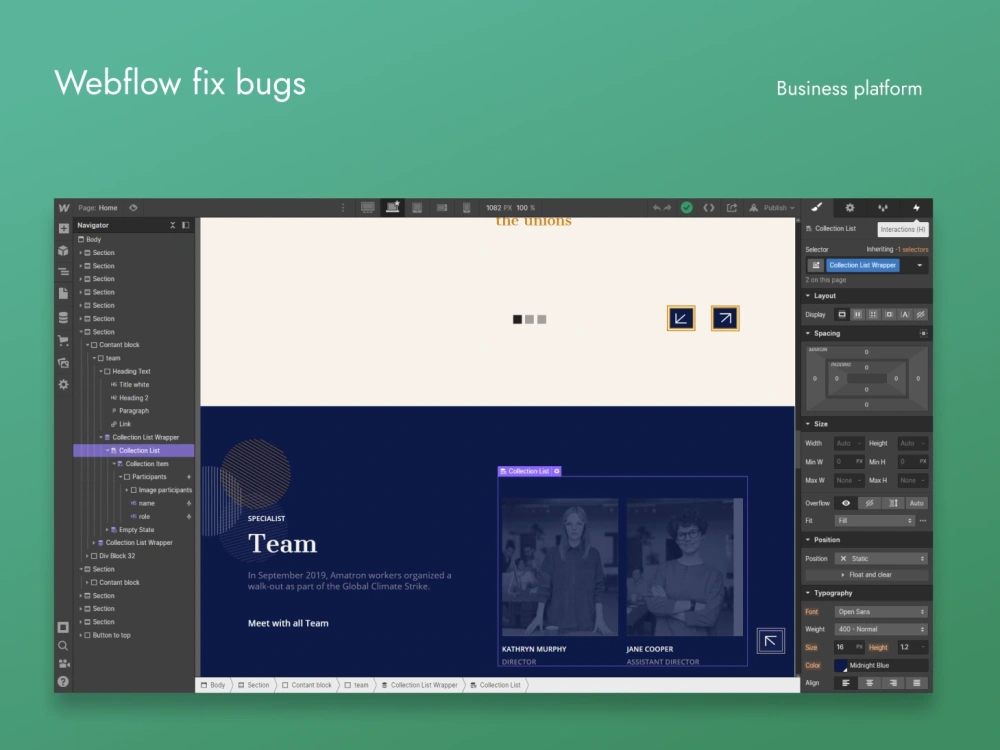This screenshot has height=750, width=1000.
Task: Toggle the preview eye icon next to Home
Action: [133, 208]
